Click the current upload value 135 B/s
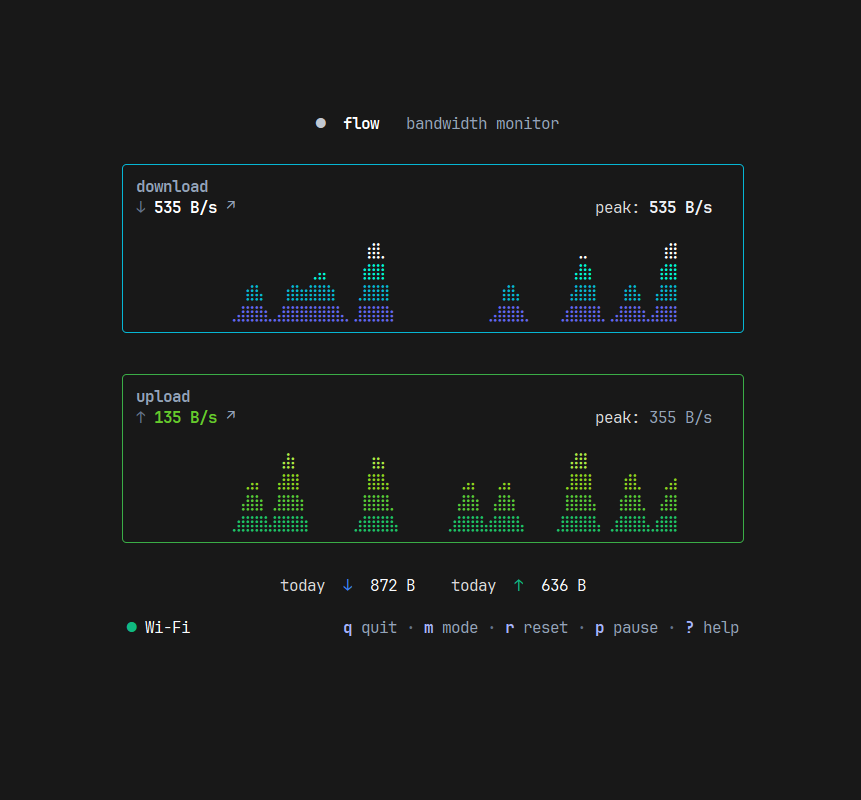 tap(186, 417)
